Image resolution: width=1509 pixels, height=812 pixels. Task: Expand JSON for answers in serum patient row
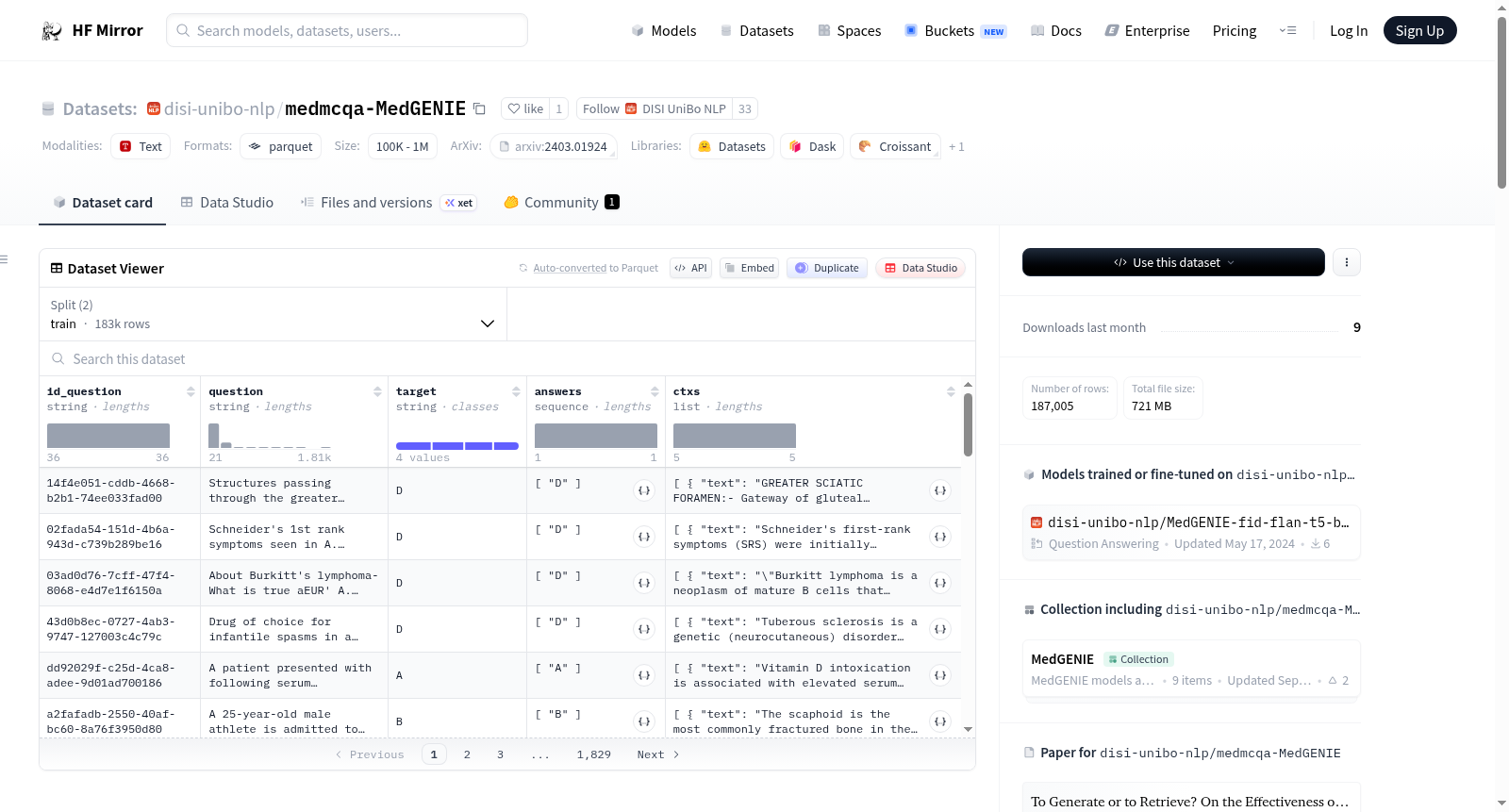(x=644, y=675)
